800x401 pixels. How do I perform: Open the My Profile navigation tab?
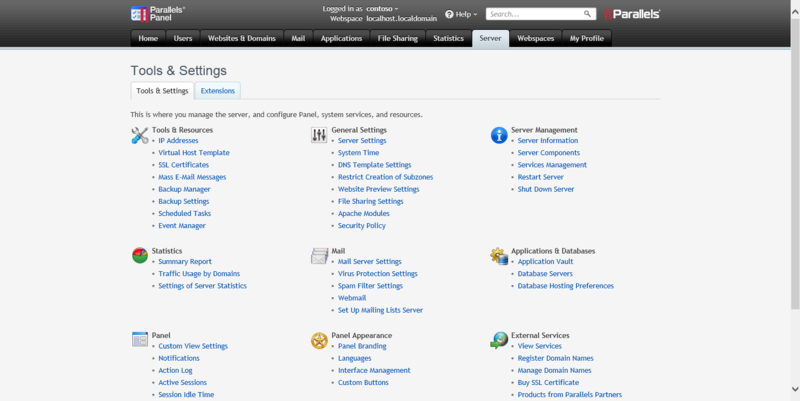(x=587, y=38)
